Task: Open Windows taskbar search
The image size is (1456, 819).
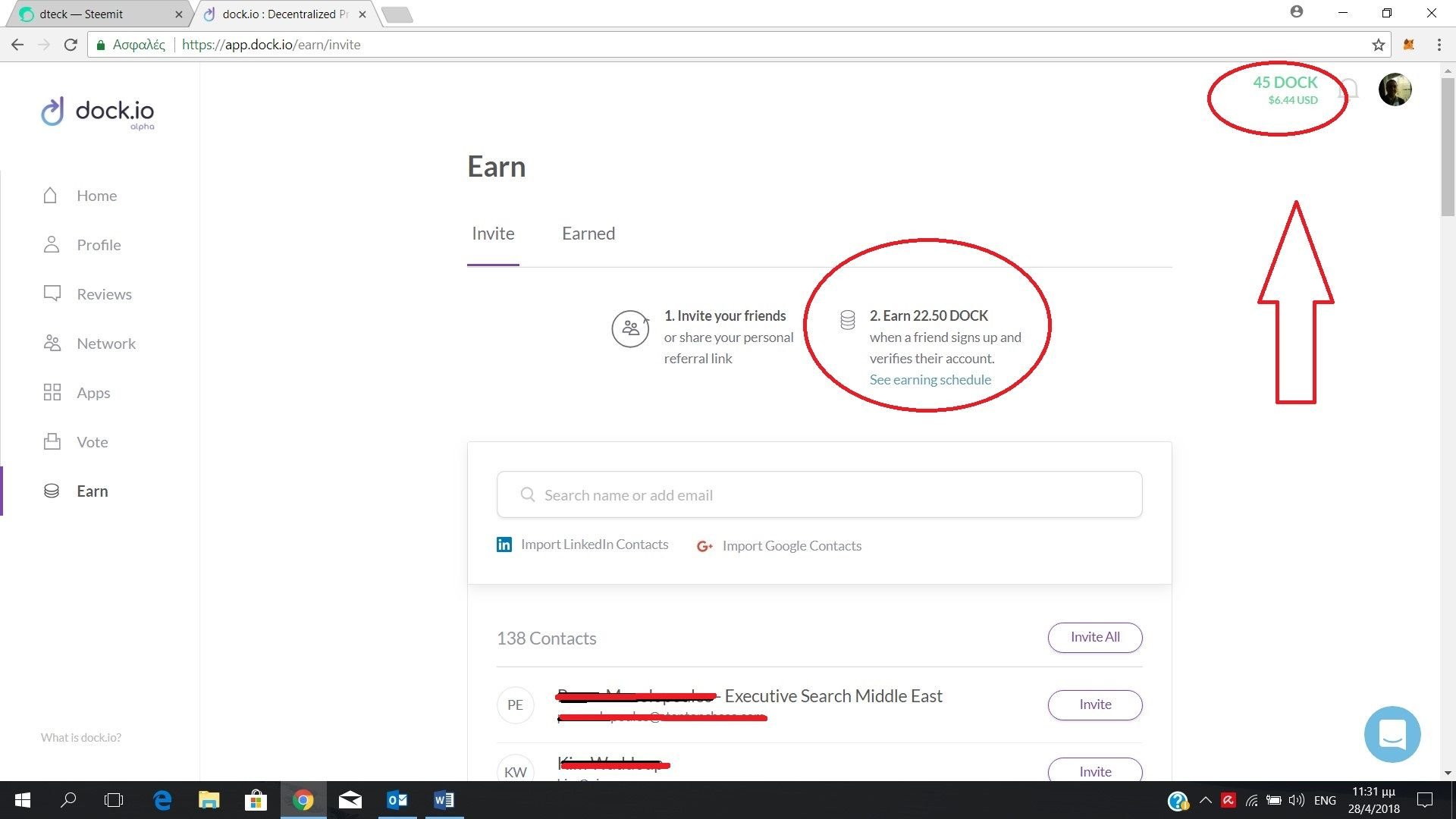Action: [68, 800]
